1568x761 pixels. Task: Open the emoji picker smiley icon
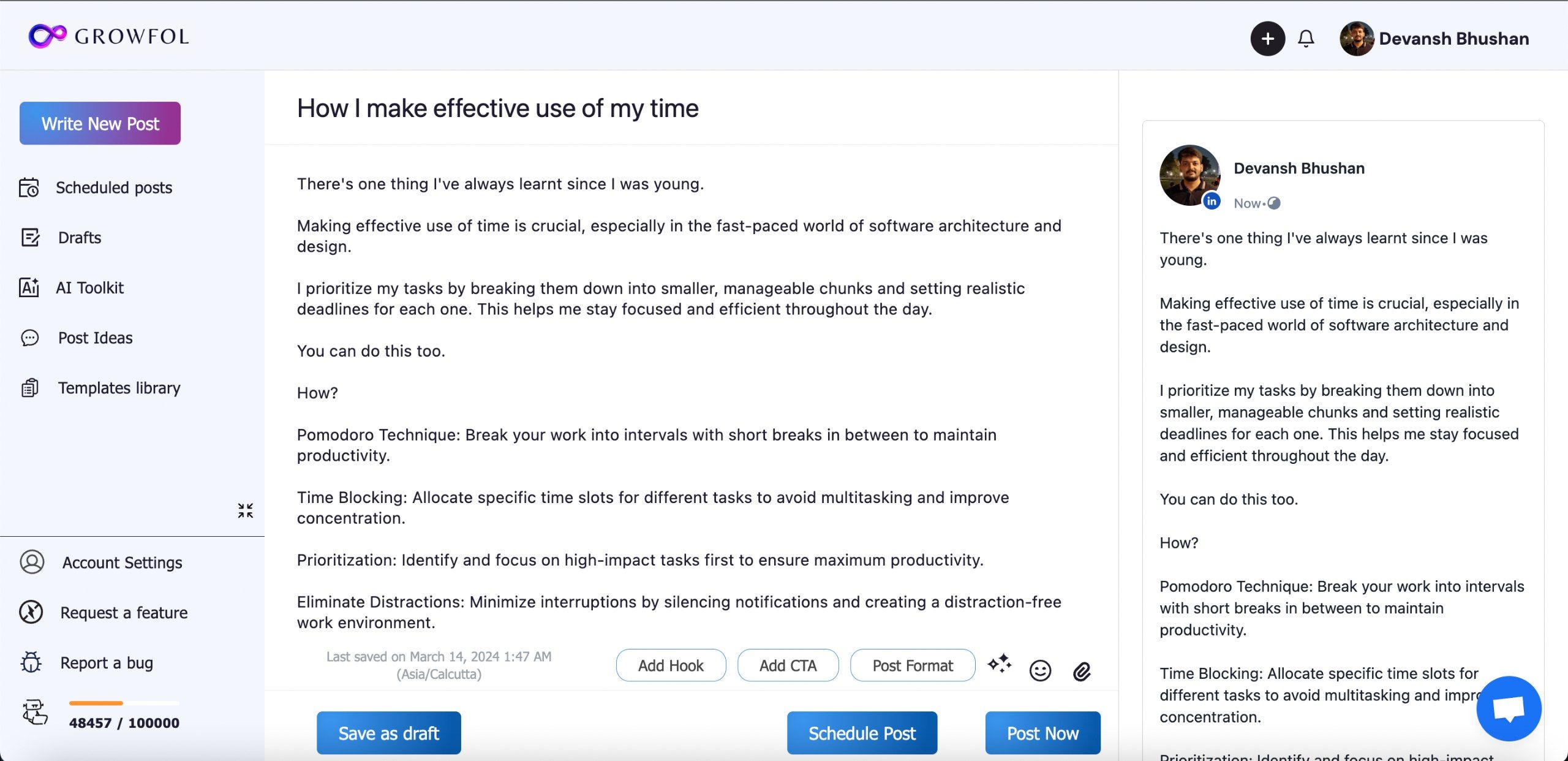(x=1040, y=671)
